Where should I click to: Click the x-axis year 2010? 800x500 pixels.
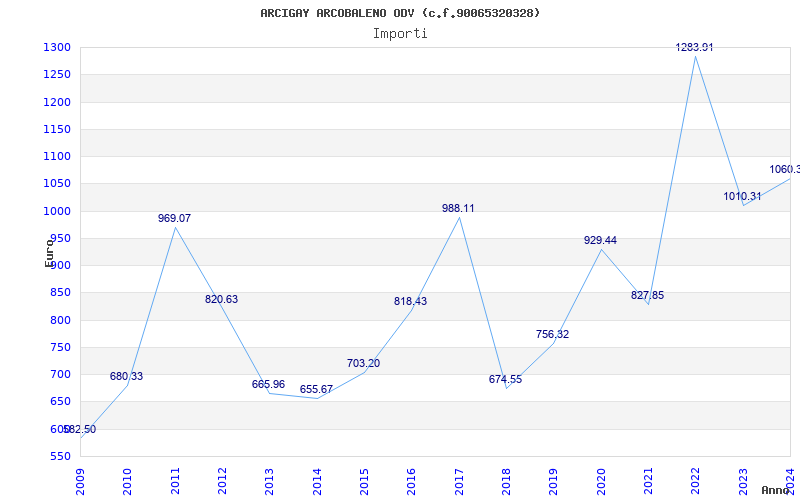tap(127, 481)
